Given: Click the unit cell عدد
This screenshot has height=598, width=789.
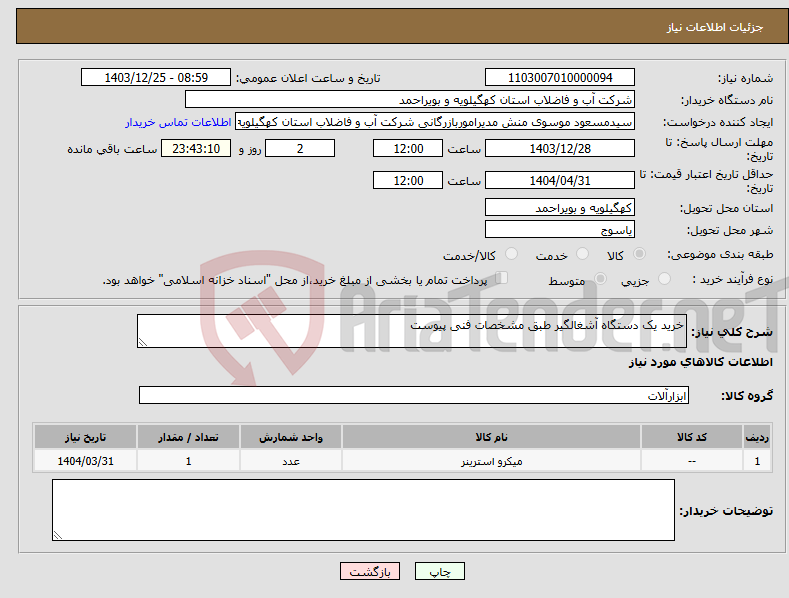Looking at the screenshot, I should tap(291, 461).
